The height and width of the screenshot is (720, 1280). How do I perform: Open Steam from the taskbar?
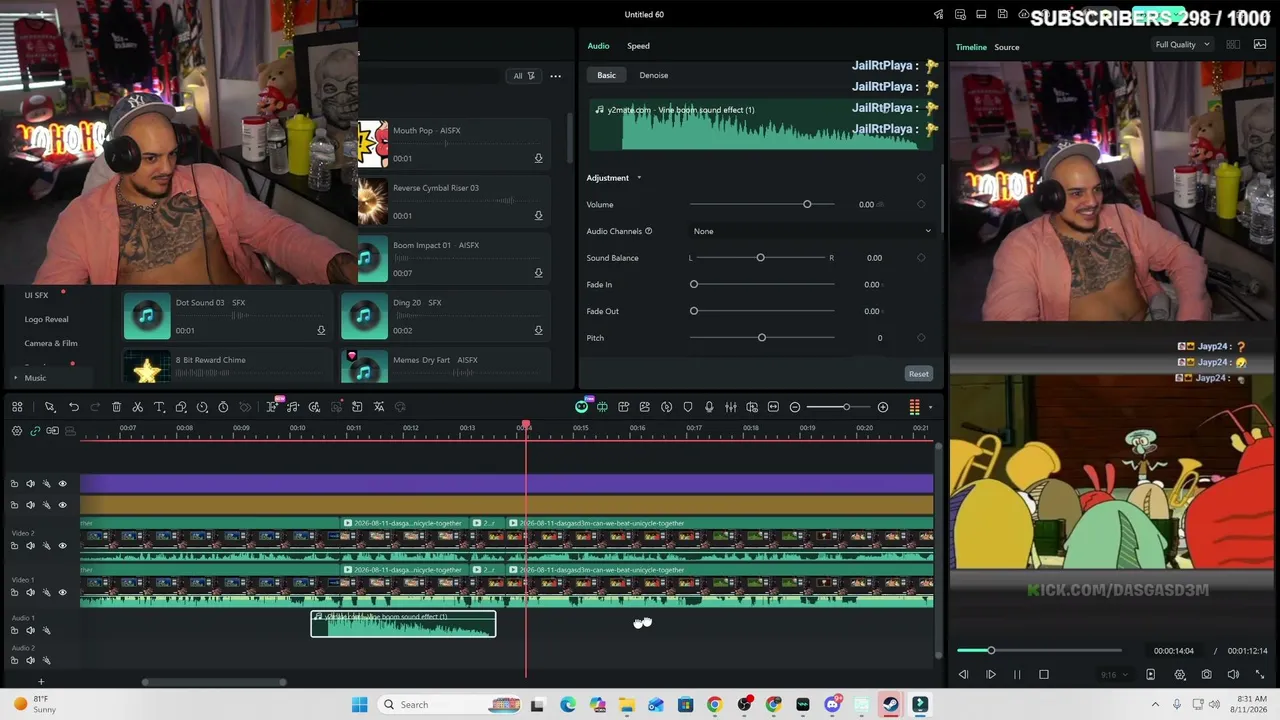pos(890,705)
